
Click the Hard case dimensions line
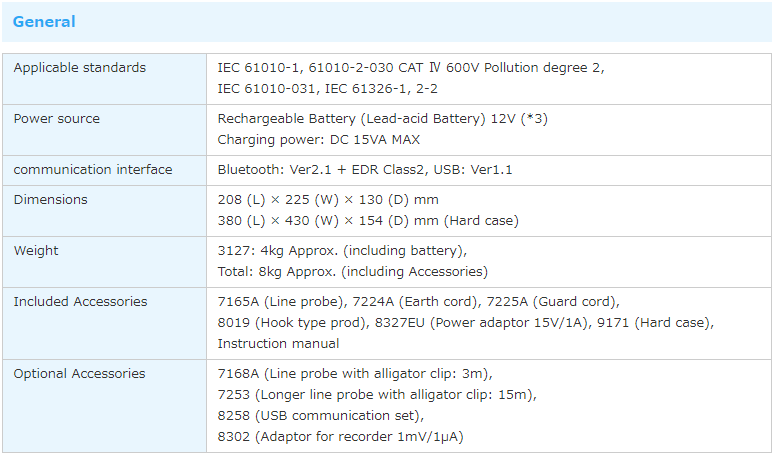pyautogui.click(x=368, y=221)
